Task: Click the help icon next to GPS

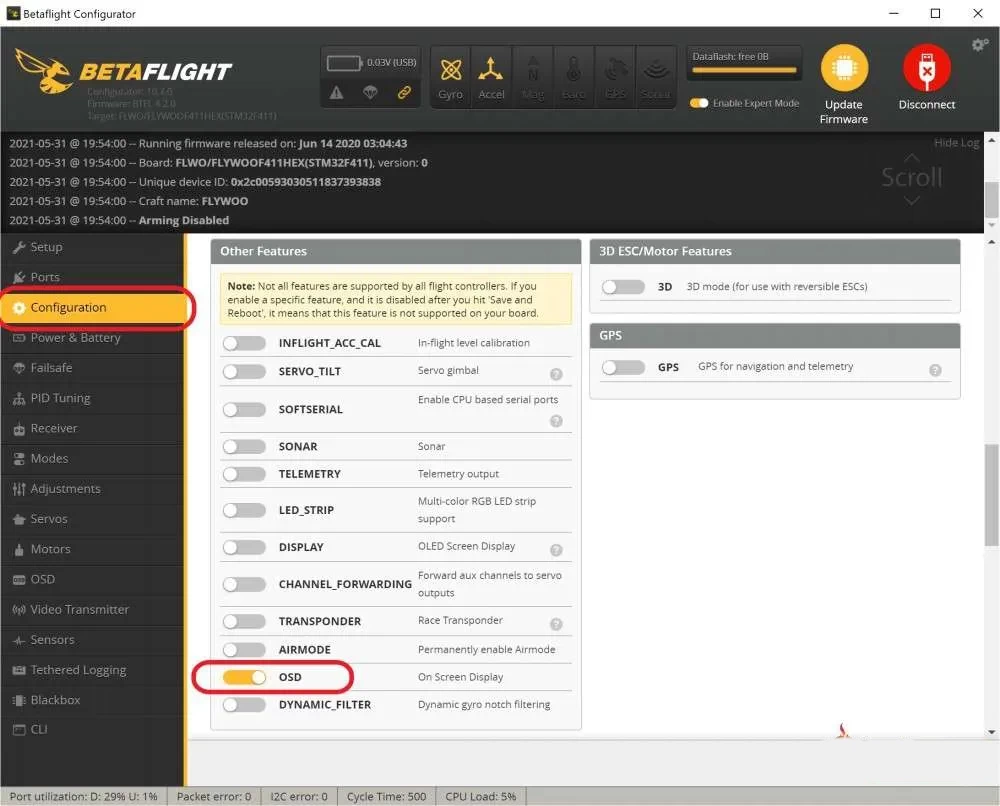Action: (x=935, y=369)
